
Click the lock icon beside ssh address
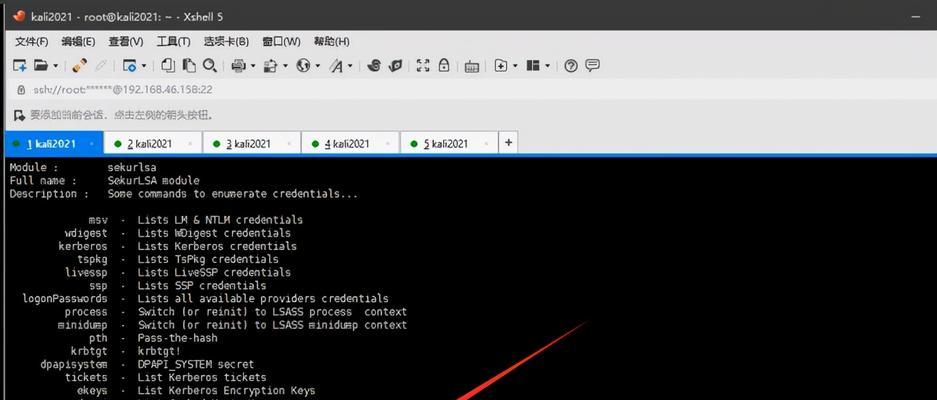(22, 90)
